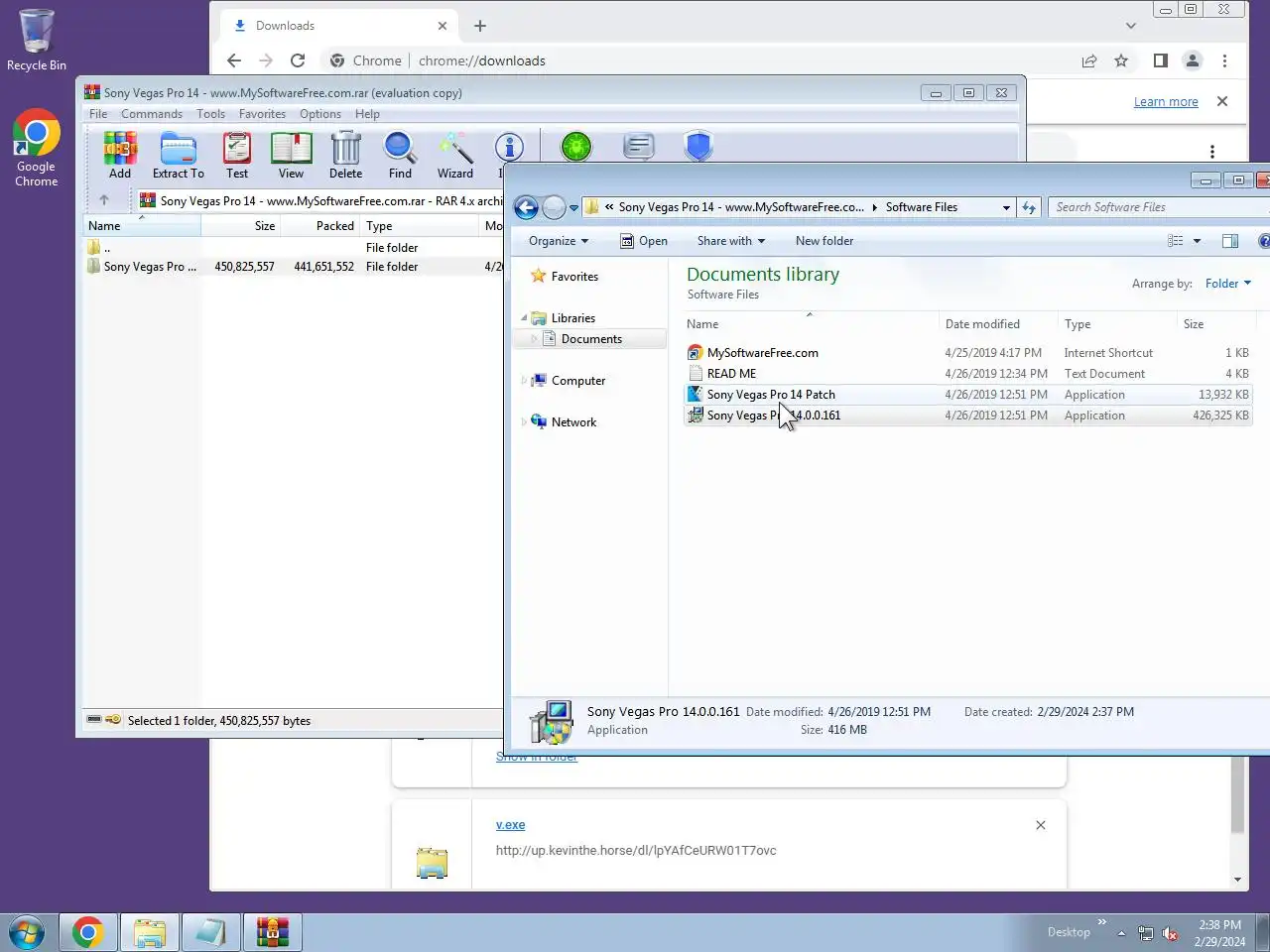The height and width of the screenshot is (952, 1270).
Task: Click Google Chrome desktop shortcut
Action: (37, 148)
